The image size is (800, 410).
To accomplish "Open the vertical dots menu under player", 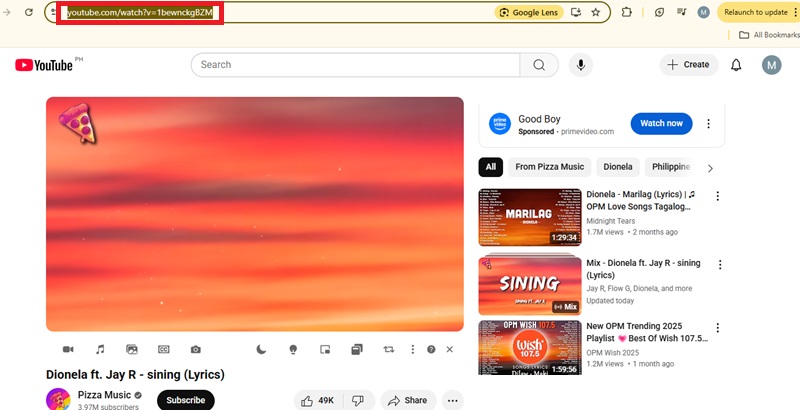I will pyautogui.click(x=412, y=349).
